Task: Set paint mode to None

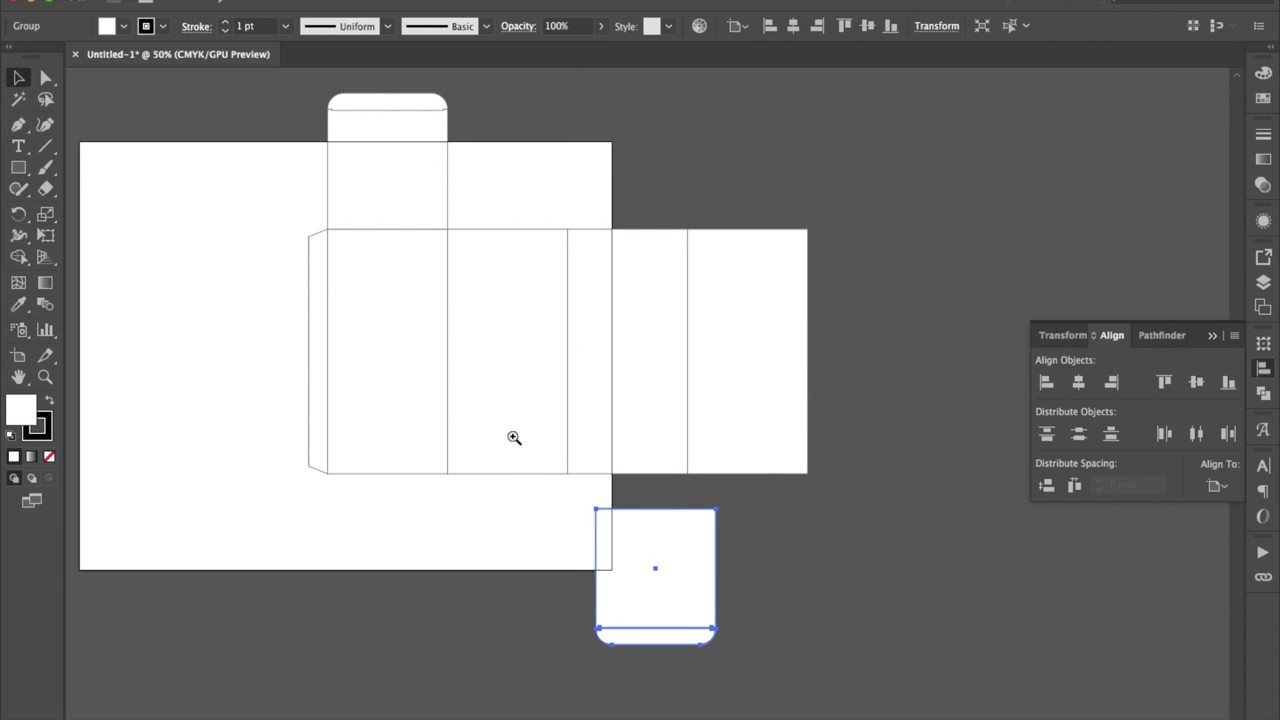Action: pyautogui.click(x=49, y=457)
